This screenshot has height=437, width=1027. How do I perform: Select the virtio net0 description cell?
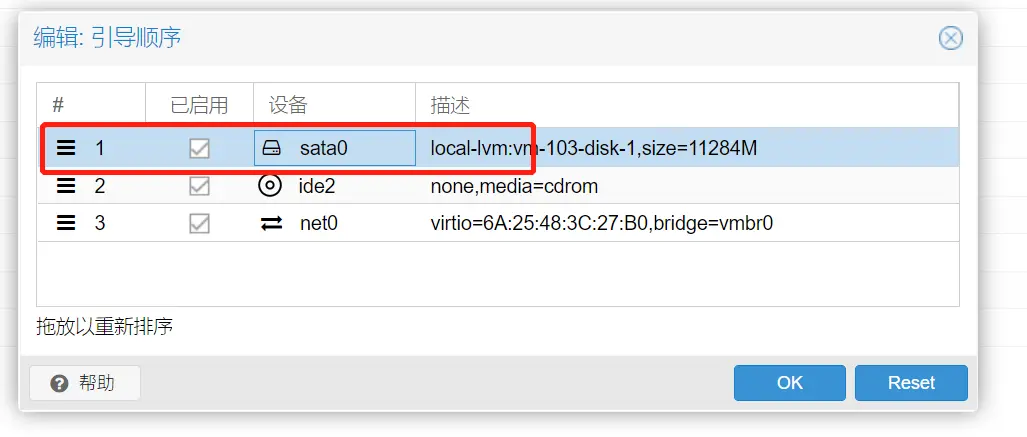pos(687,223)
